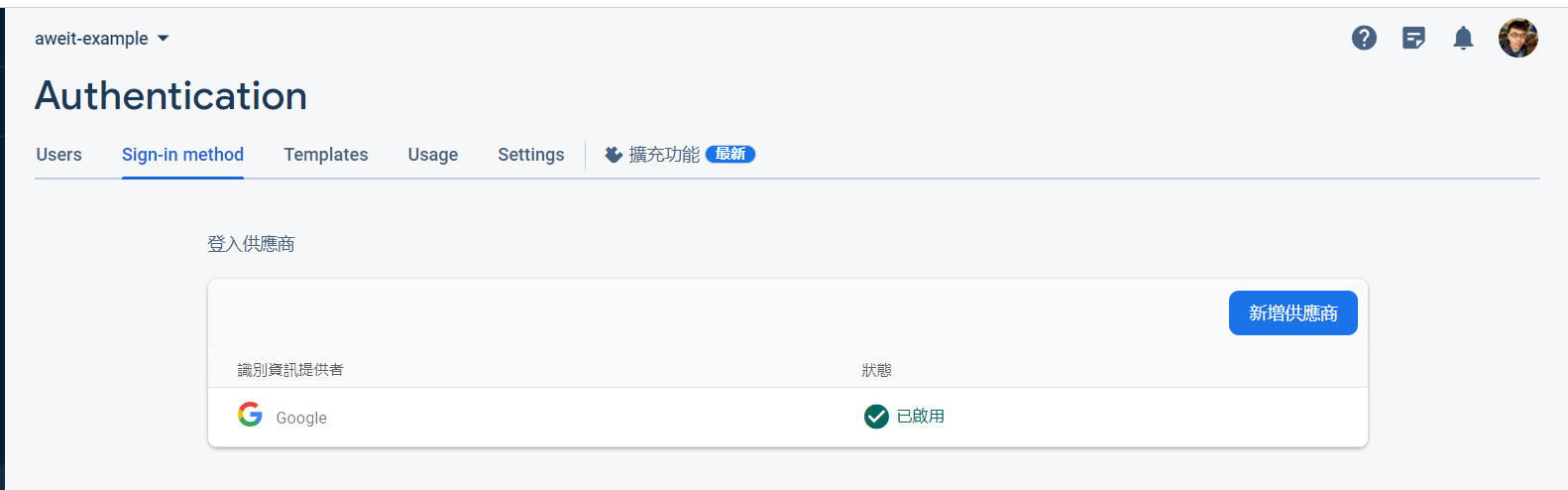The height and width of the screenshot is (490, 1568).
Task: Open the user account avatar
Action: tap(1517, 38)
